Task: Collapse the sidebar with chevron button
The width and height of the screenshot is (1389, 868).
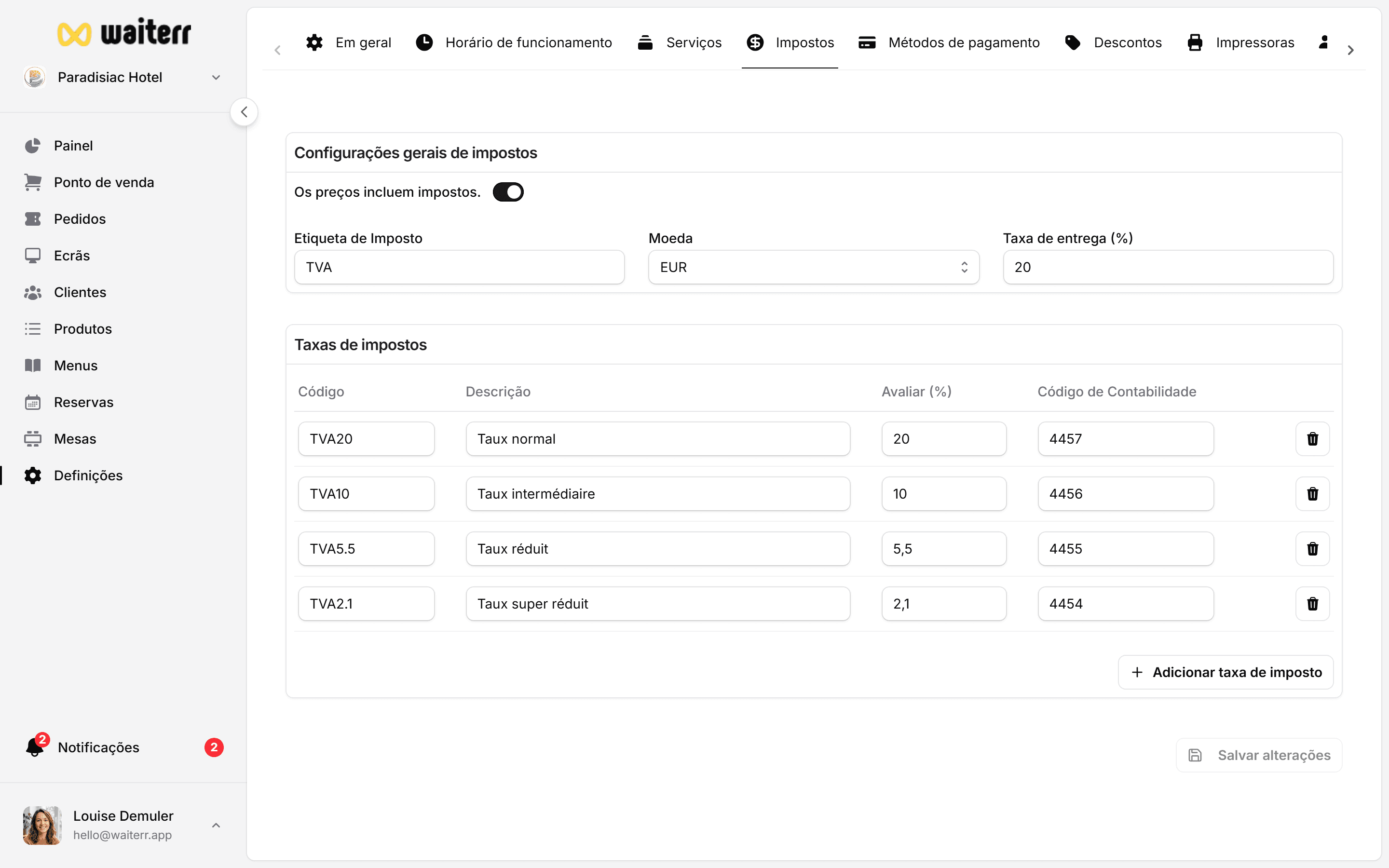Action: [244, 112]
